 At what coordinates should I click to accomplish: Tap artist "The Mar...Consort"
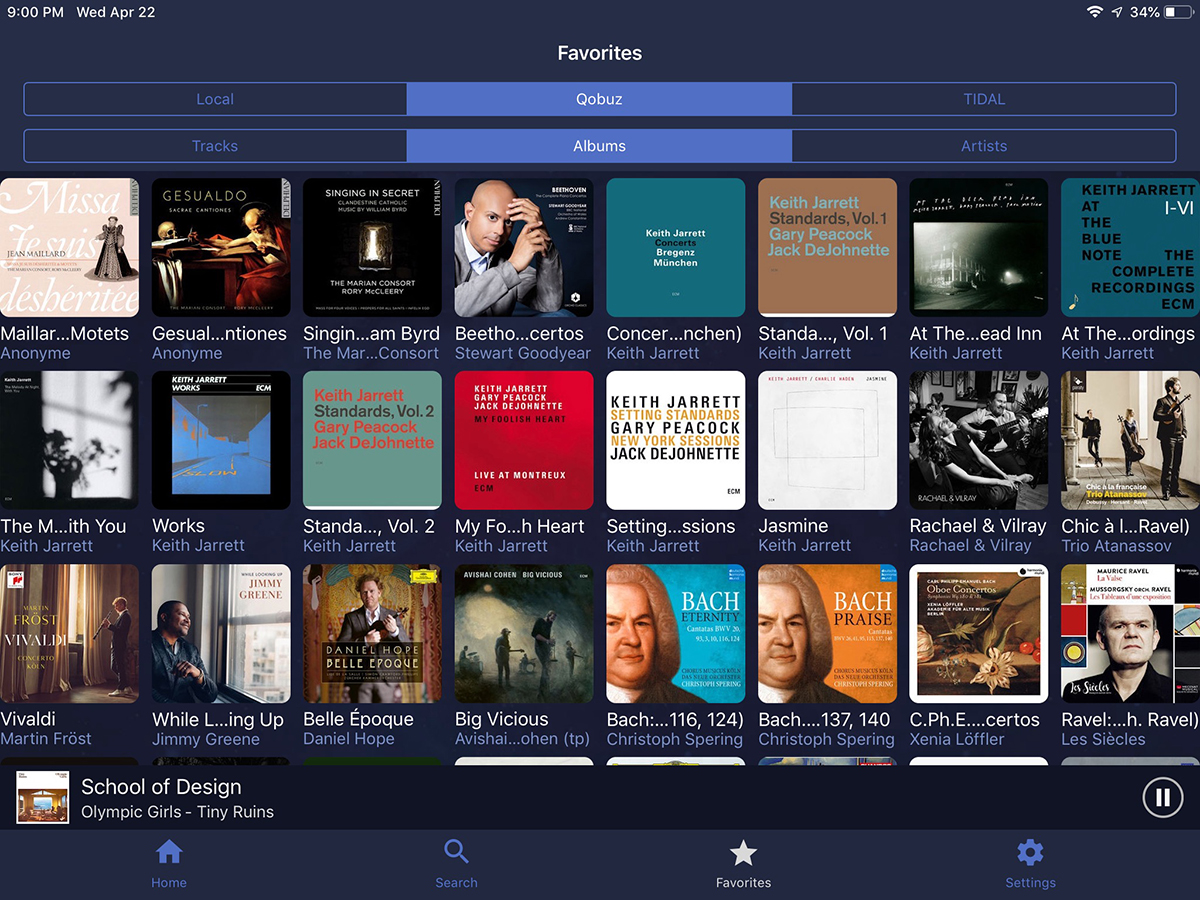pyautogui.click(x=371, y=353)
